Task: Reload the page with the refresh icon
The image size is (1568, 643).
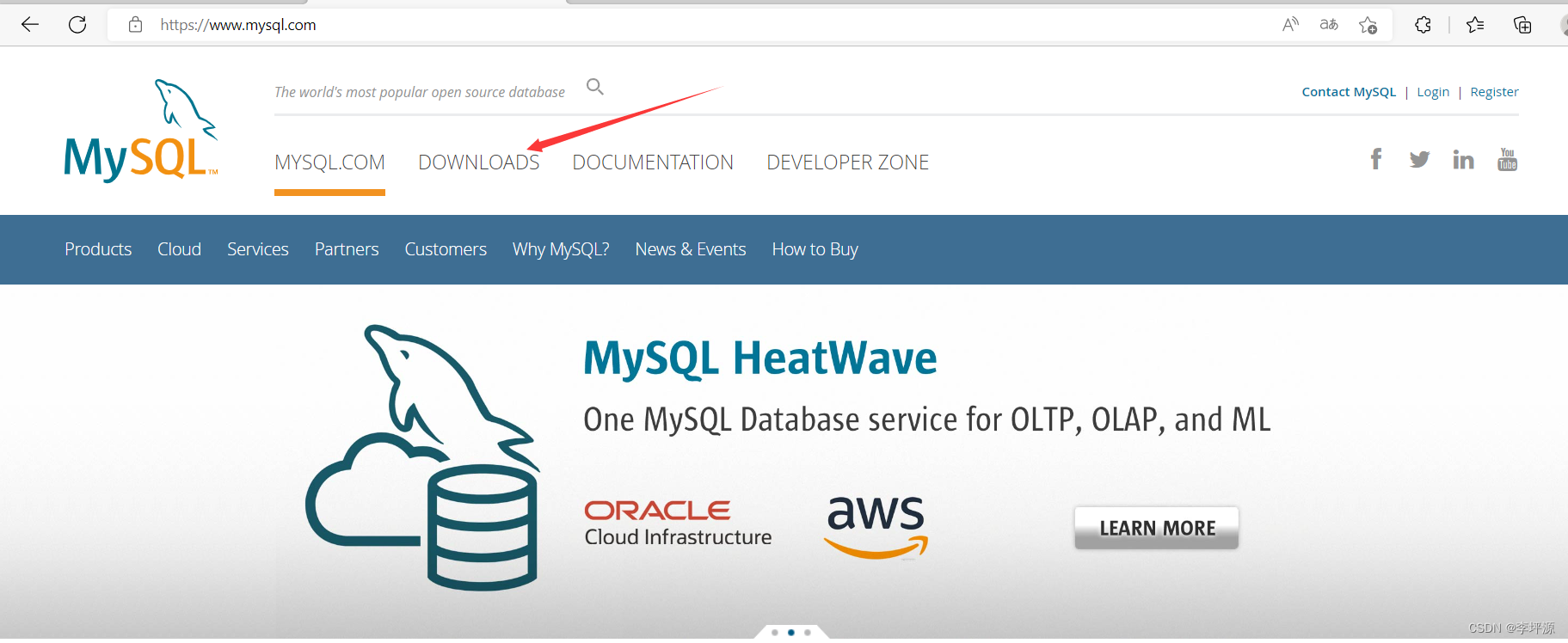Action: pos(77,25)
